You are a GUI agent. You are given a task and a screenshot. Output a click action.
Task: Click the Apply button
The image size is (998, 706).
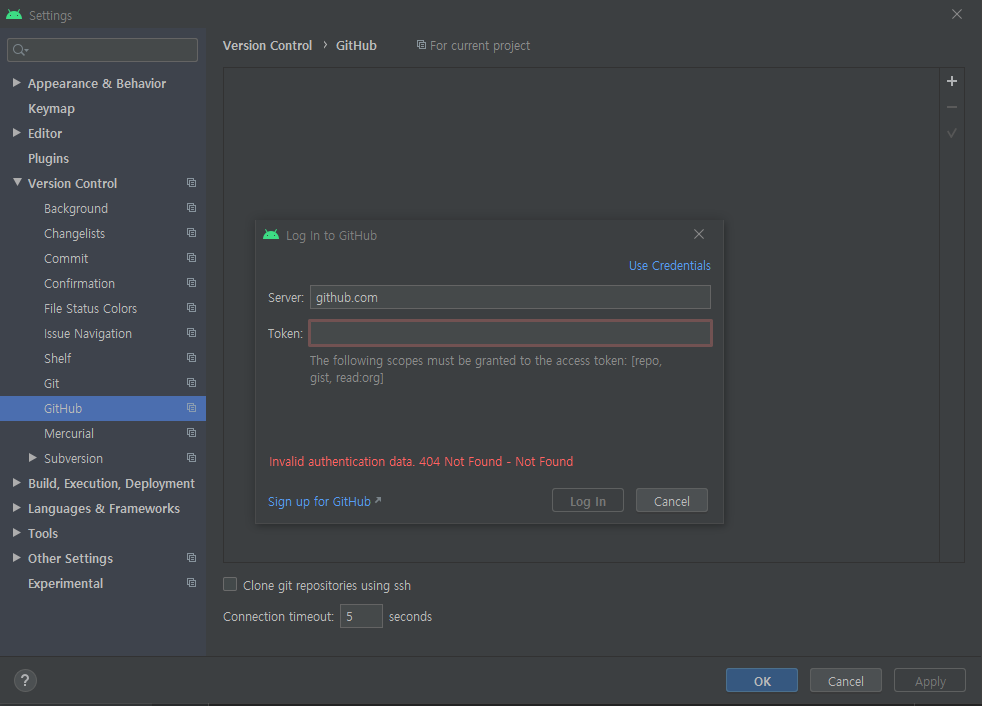[930, 681]
